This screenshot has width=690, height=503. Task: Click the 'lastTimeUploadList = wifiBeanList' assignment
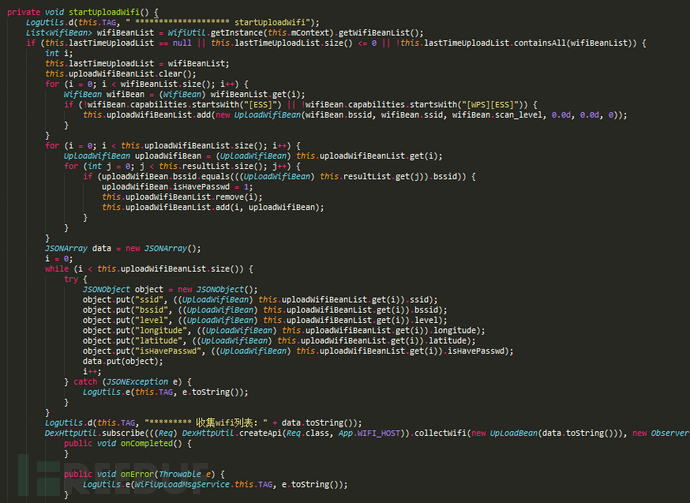[137, 64]
